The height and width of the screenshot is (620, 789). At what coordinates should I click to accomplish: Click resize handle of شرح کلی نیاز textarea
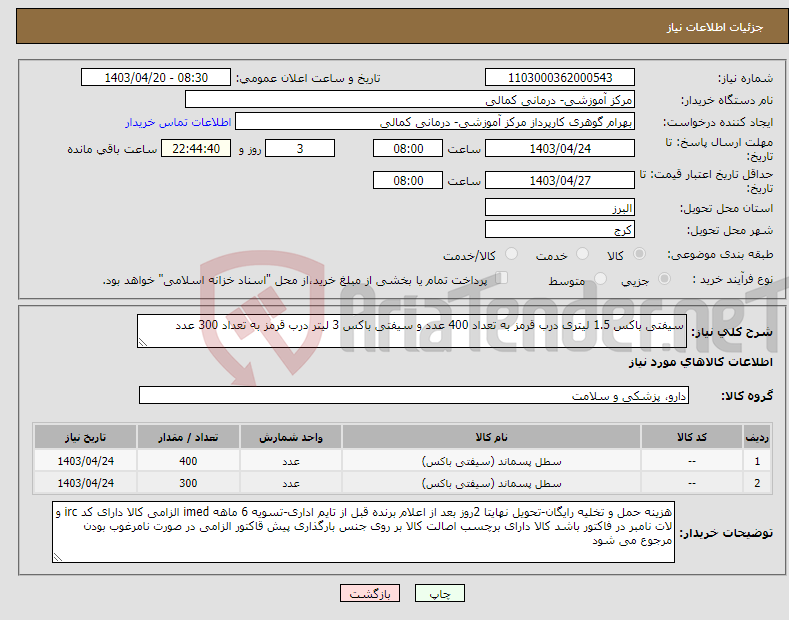(143, 342)
